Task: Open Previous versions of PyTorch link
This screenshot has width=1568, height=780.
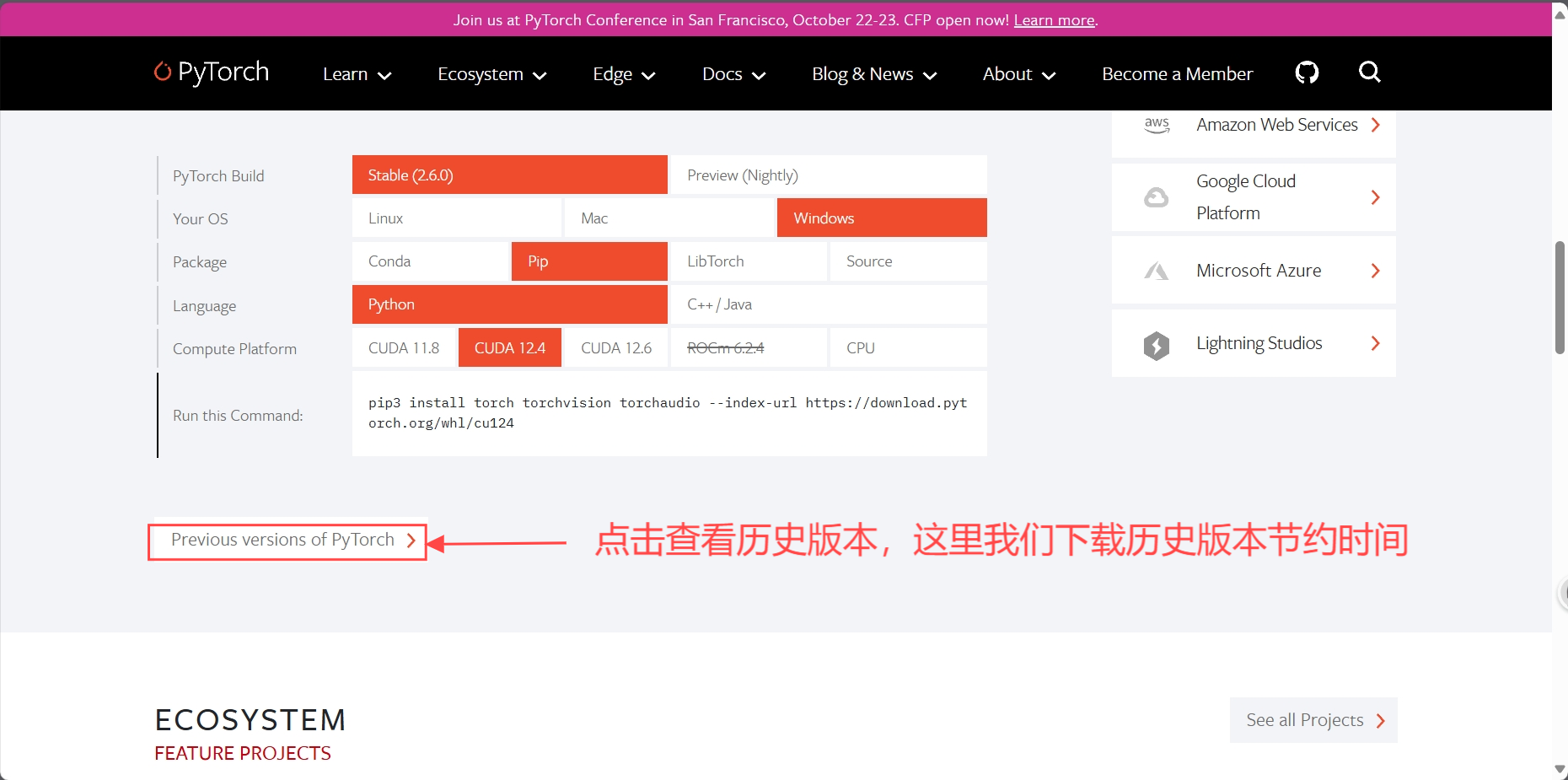Action: (x=287, y=541)
